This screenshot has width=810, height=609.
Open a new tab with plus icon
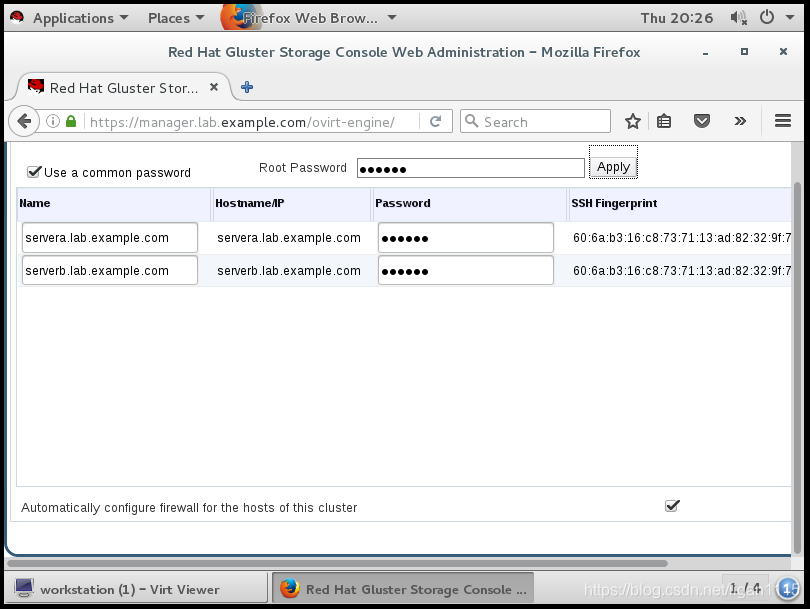click(x=247, y=87)
